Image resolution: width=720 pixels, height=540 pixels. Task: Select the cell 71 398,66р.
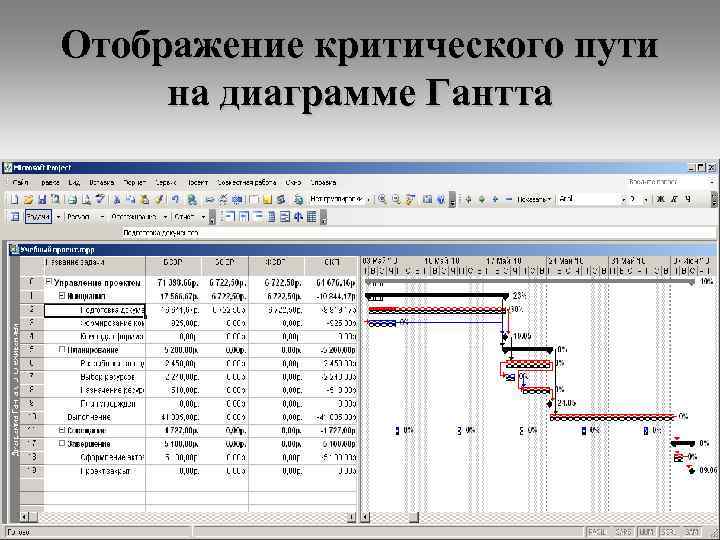174,283
